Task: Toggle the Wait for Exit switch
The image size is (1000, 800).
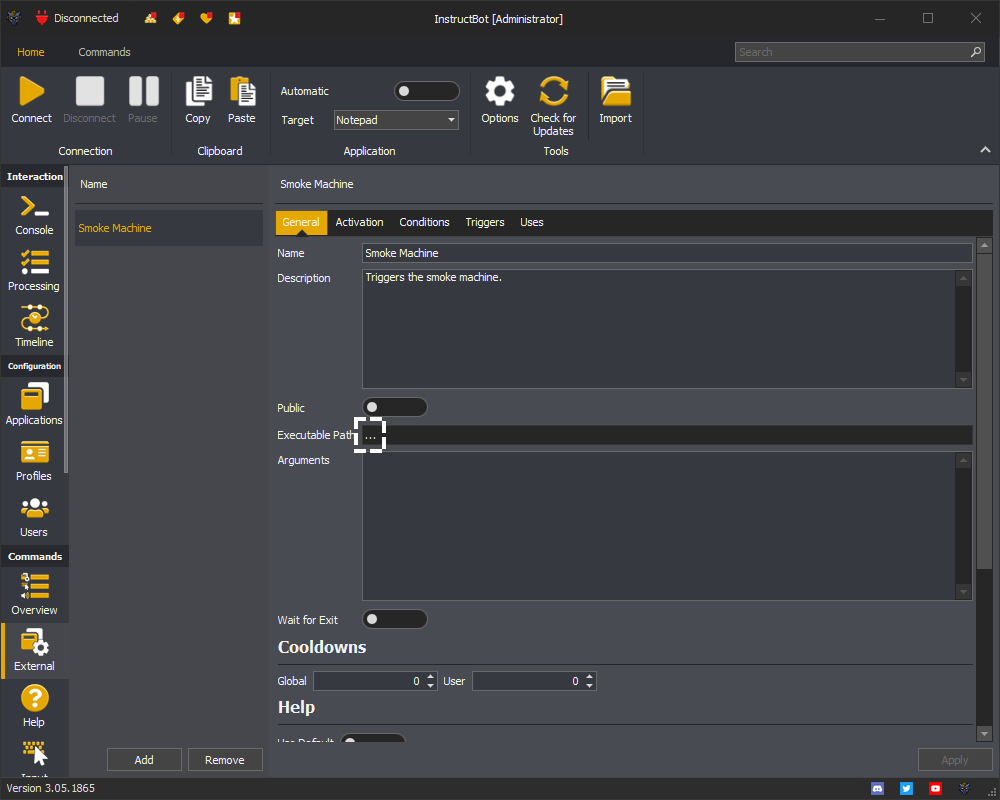Action: pos(395,619)
